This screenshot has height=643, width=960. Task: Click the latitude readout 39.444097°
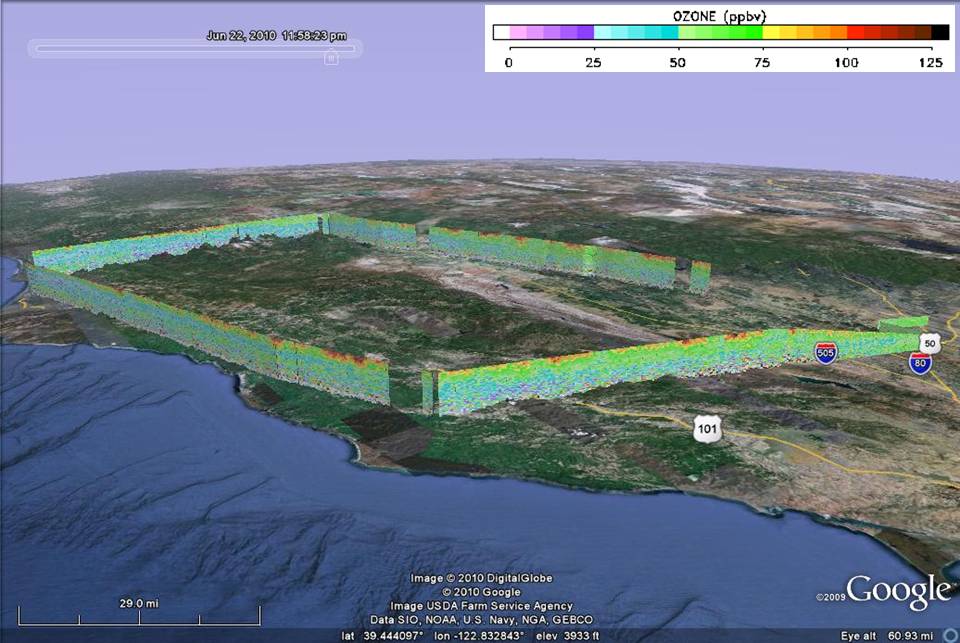click(x=383, y=636)
